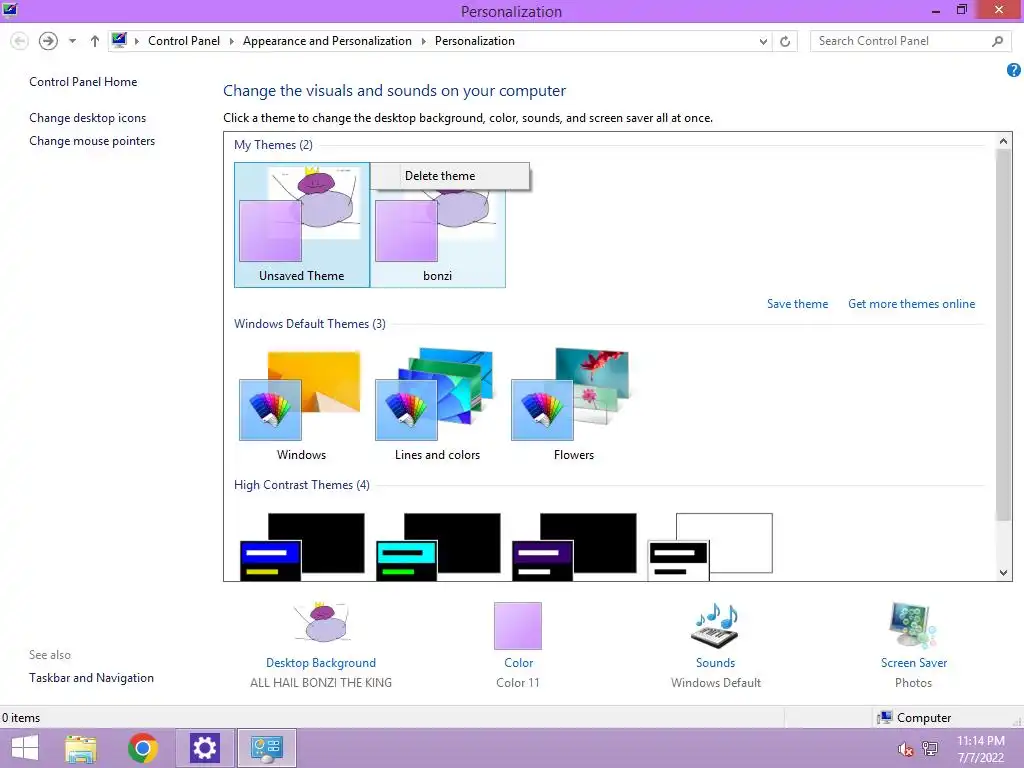Click the network tray icon
The image size is (1024, 768).
click(930, 748)
